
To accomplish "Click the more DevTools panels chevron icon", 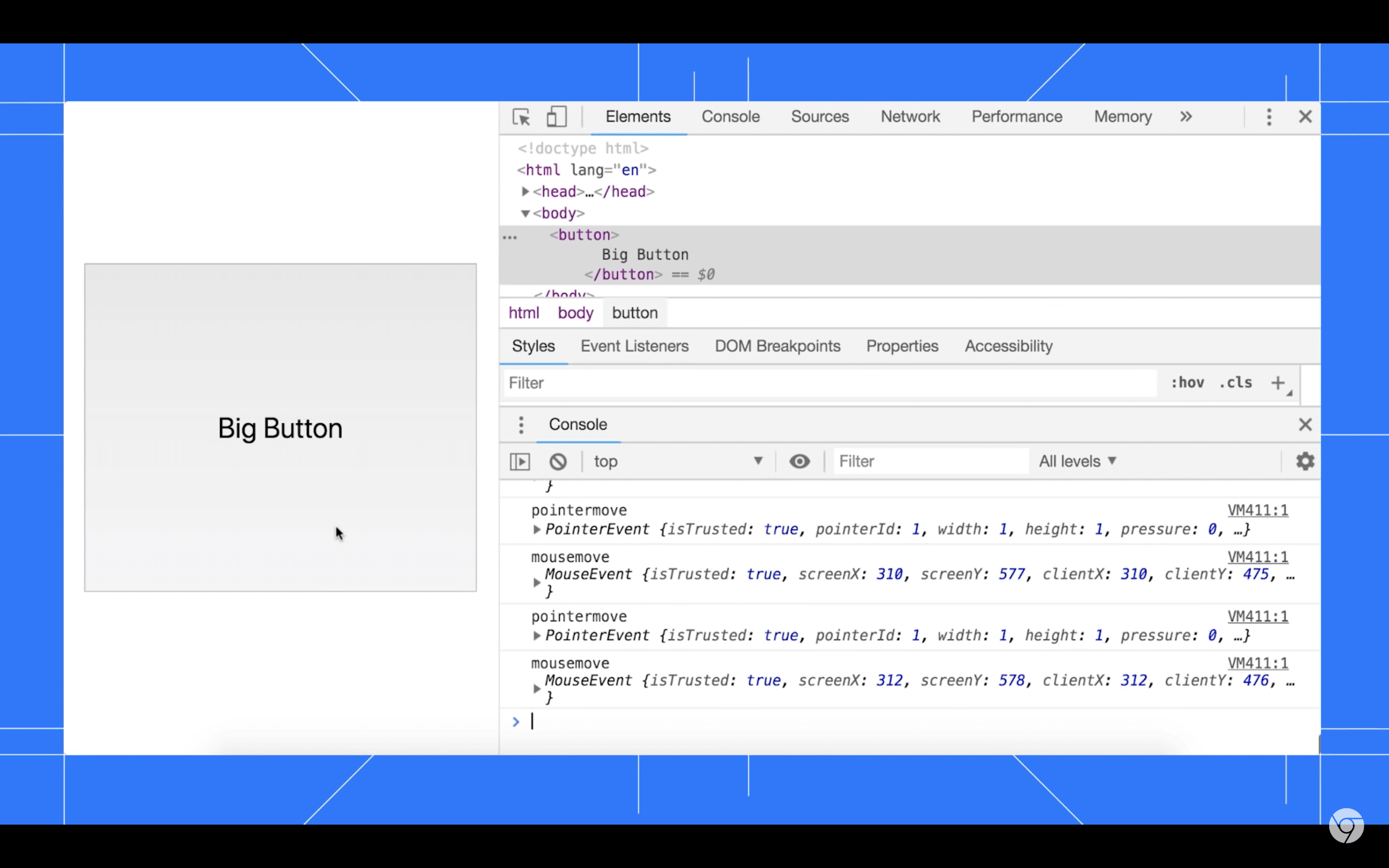I will 1186,117.
